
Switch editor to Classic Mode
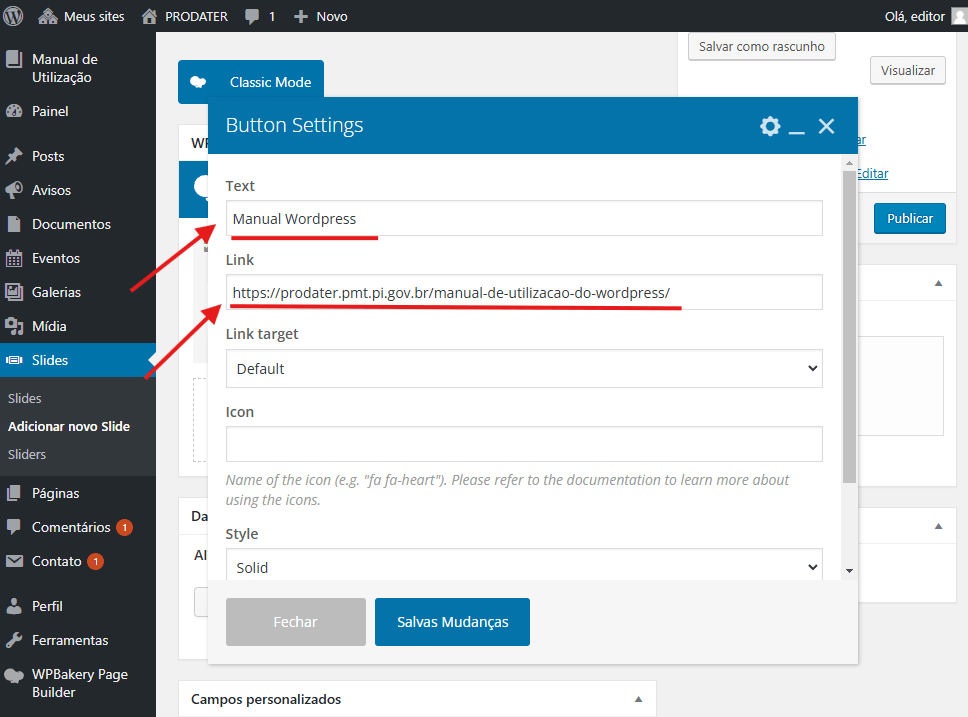[251, 82]
